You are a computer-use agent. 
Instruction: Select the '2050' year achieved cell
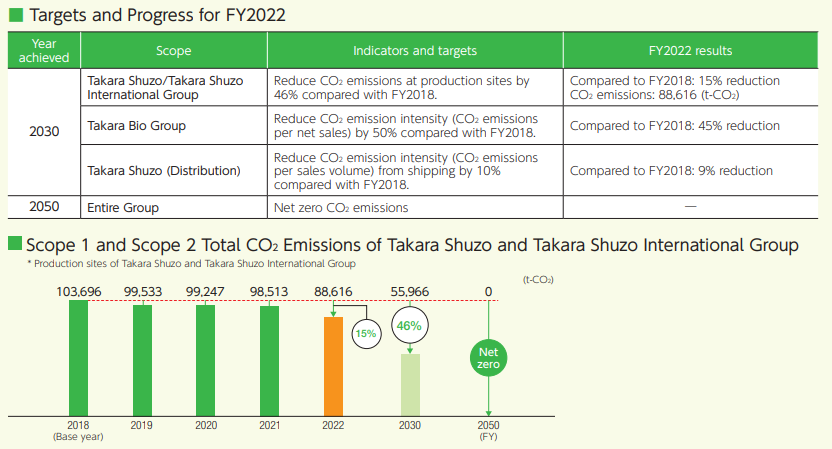(44, 206)
